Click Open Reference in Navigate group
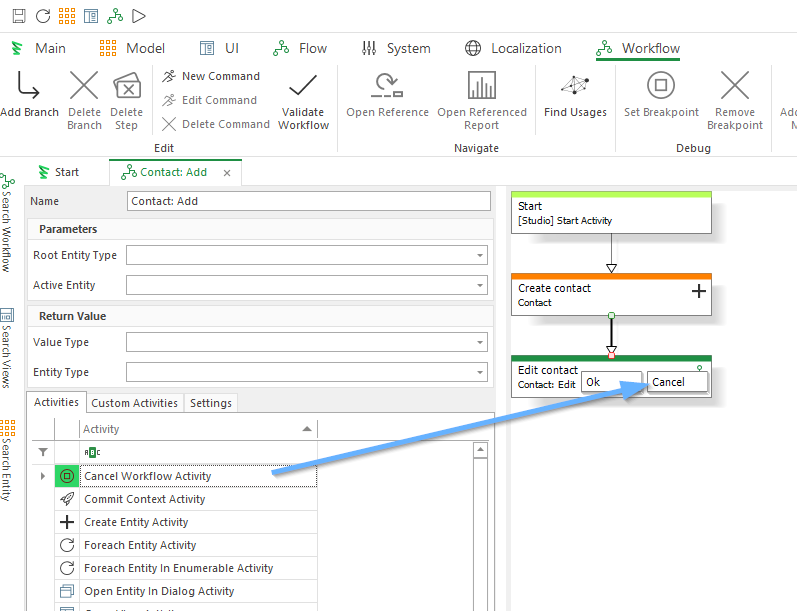The height and width of the screenshot is (611, 797). coord(387,95)
